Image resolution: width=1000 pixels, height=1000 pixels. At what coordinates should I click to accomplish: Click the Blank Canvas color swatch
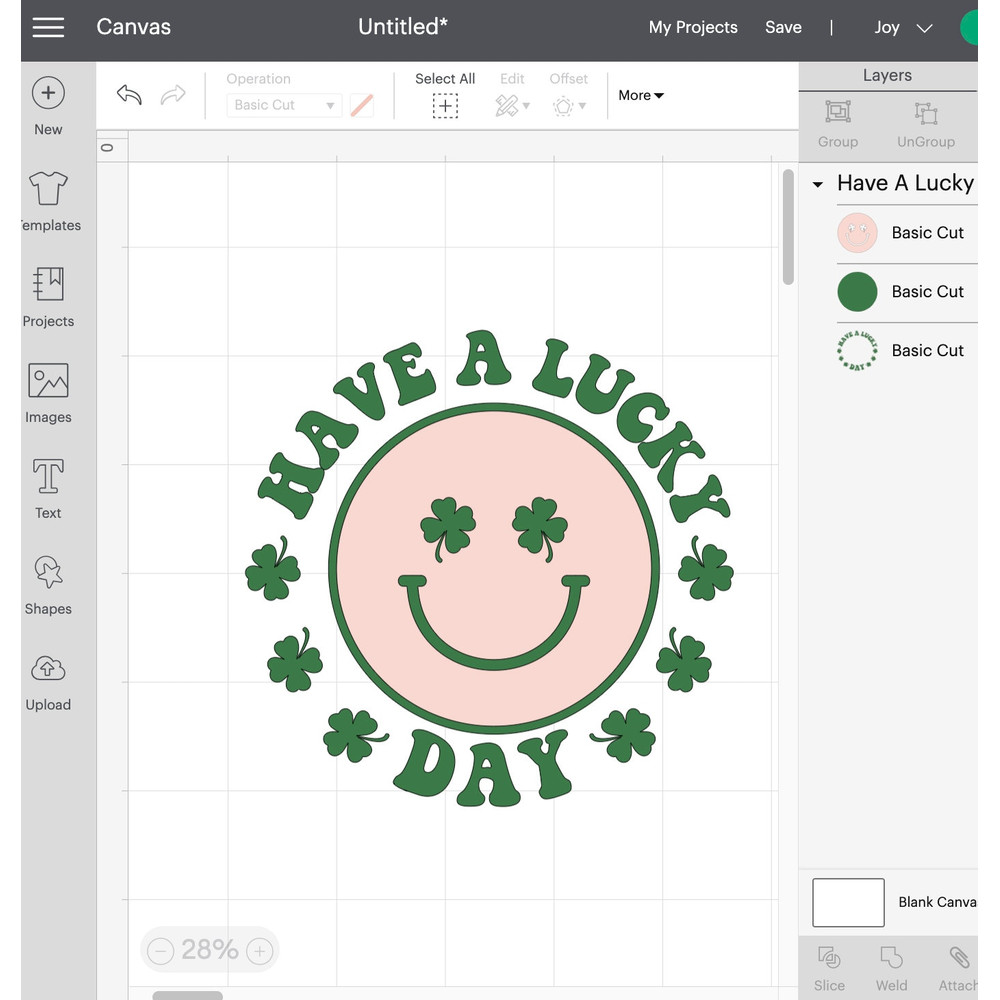coord(848,901)
